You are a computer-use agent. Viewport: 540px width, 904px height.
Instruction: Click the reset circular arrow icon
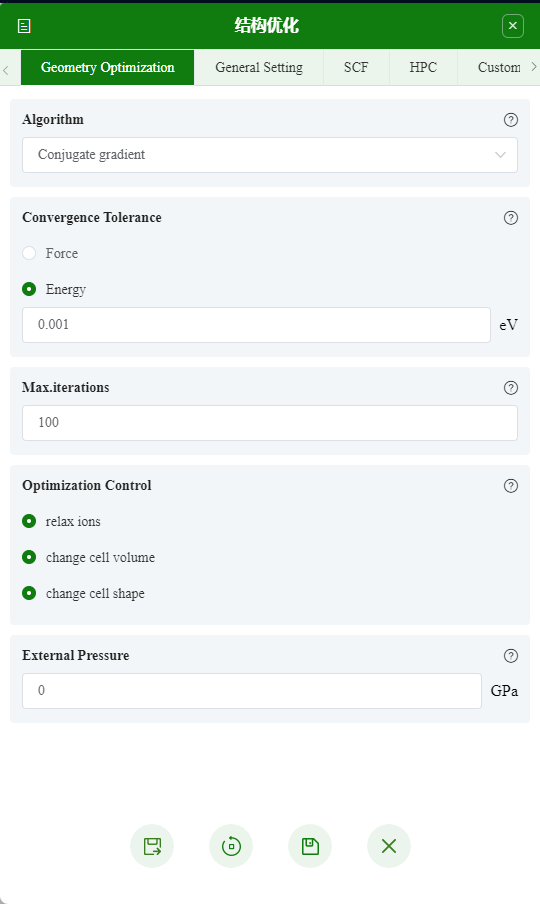pyautogui.click(x=231, y=846)
